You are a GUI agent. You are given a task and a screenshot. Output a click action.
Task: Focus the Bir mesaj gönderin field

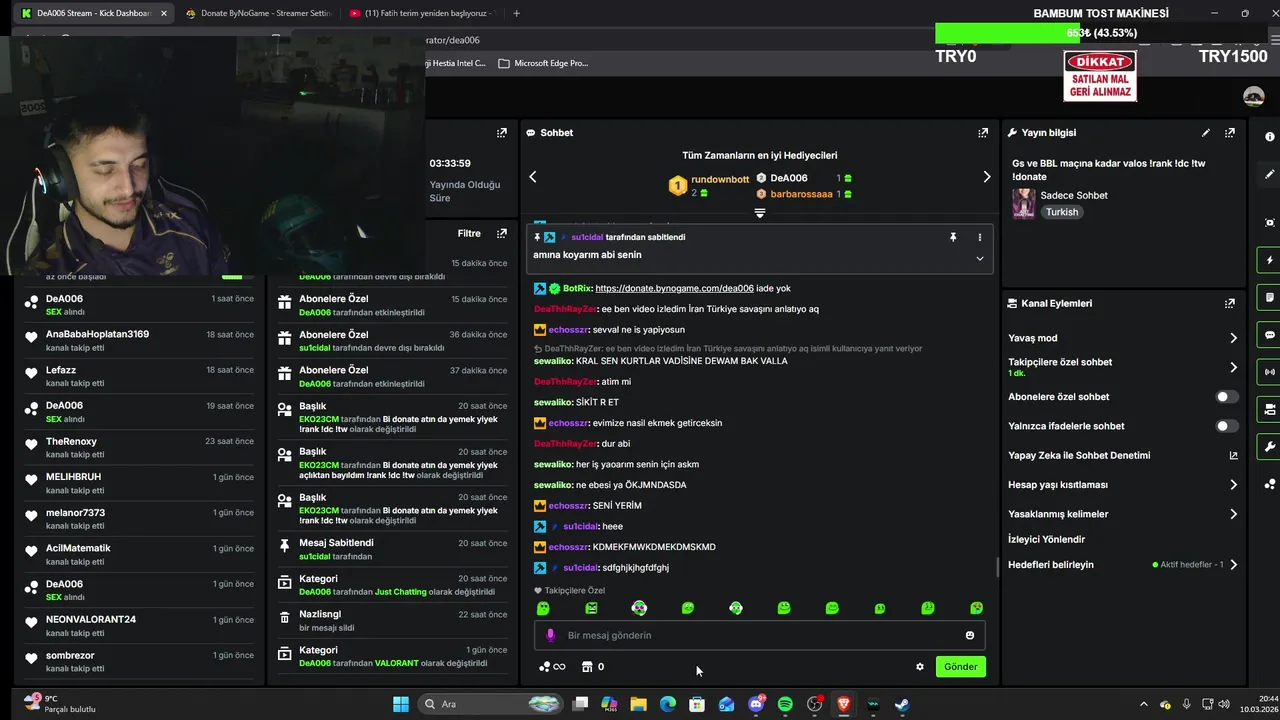click(x=760, y=635)
